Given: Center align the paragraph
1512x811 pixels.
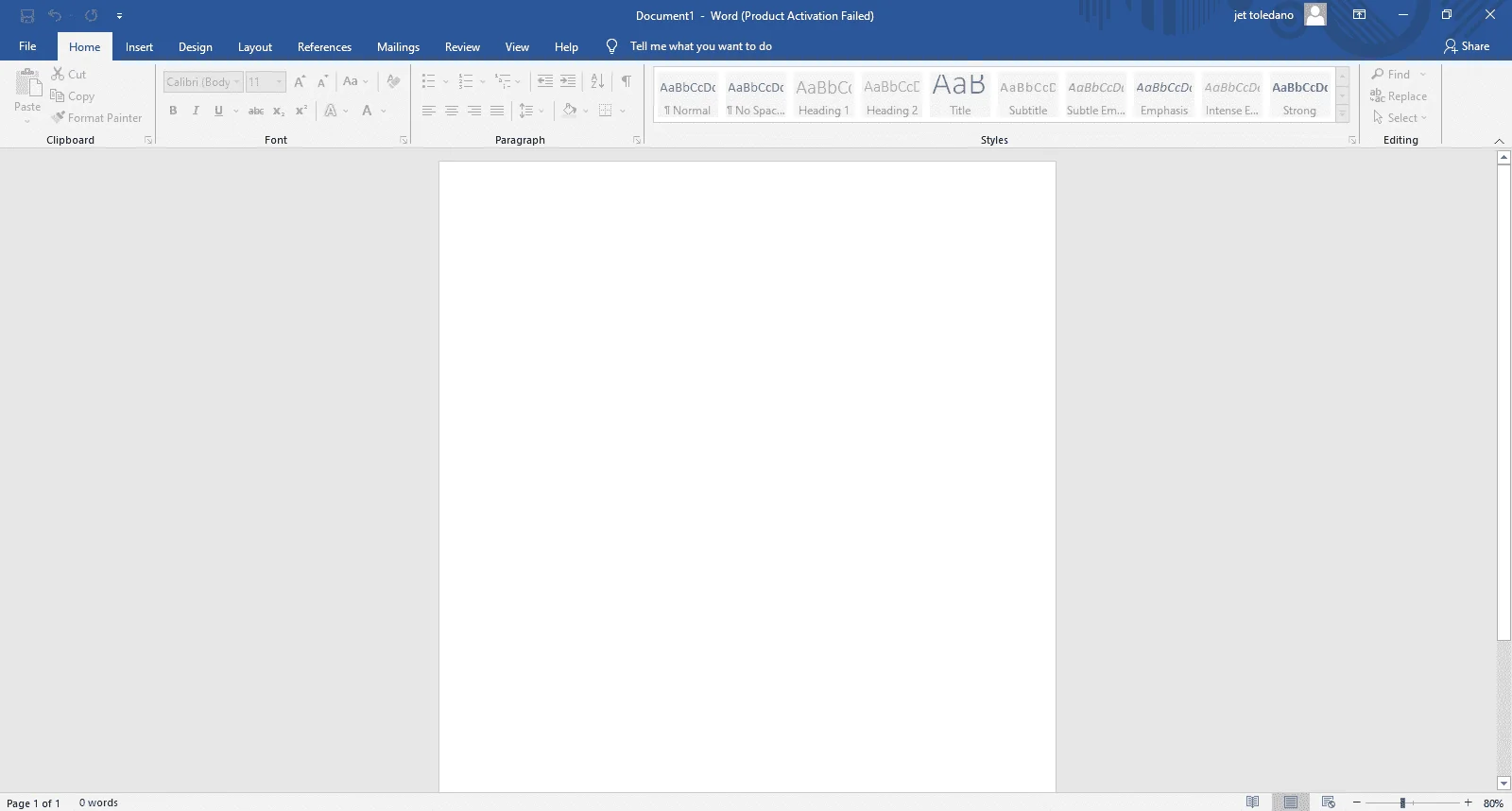Looking at the screenshot, I should point(452,111).
